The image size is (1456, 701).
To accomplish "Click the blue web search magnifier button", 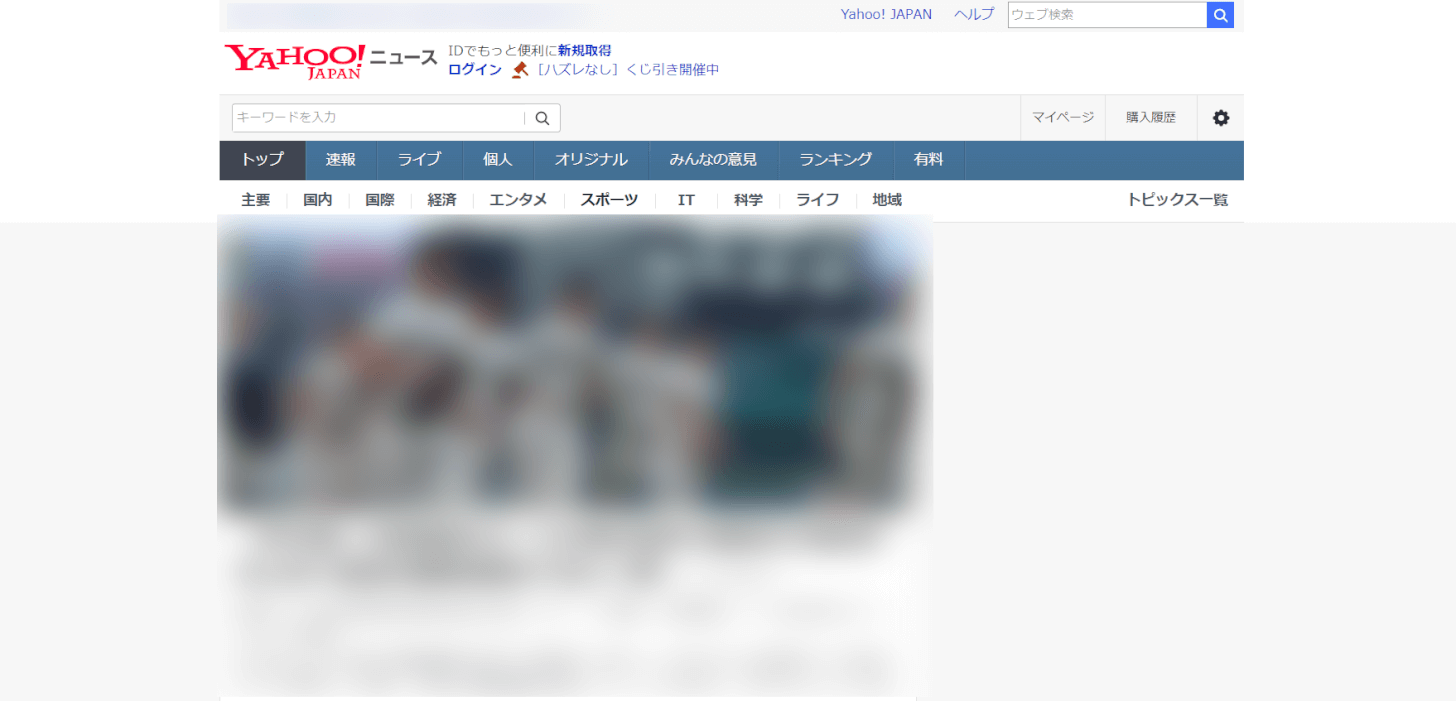I will click(x=1220, y=15).
